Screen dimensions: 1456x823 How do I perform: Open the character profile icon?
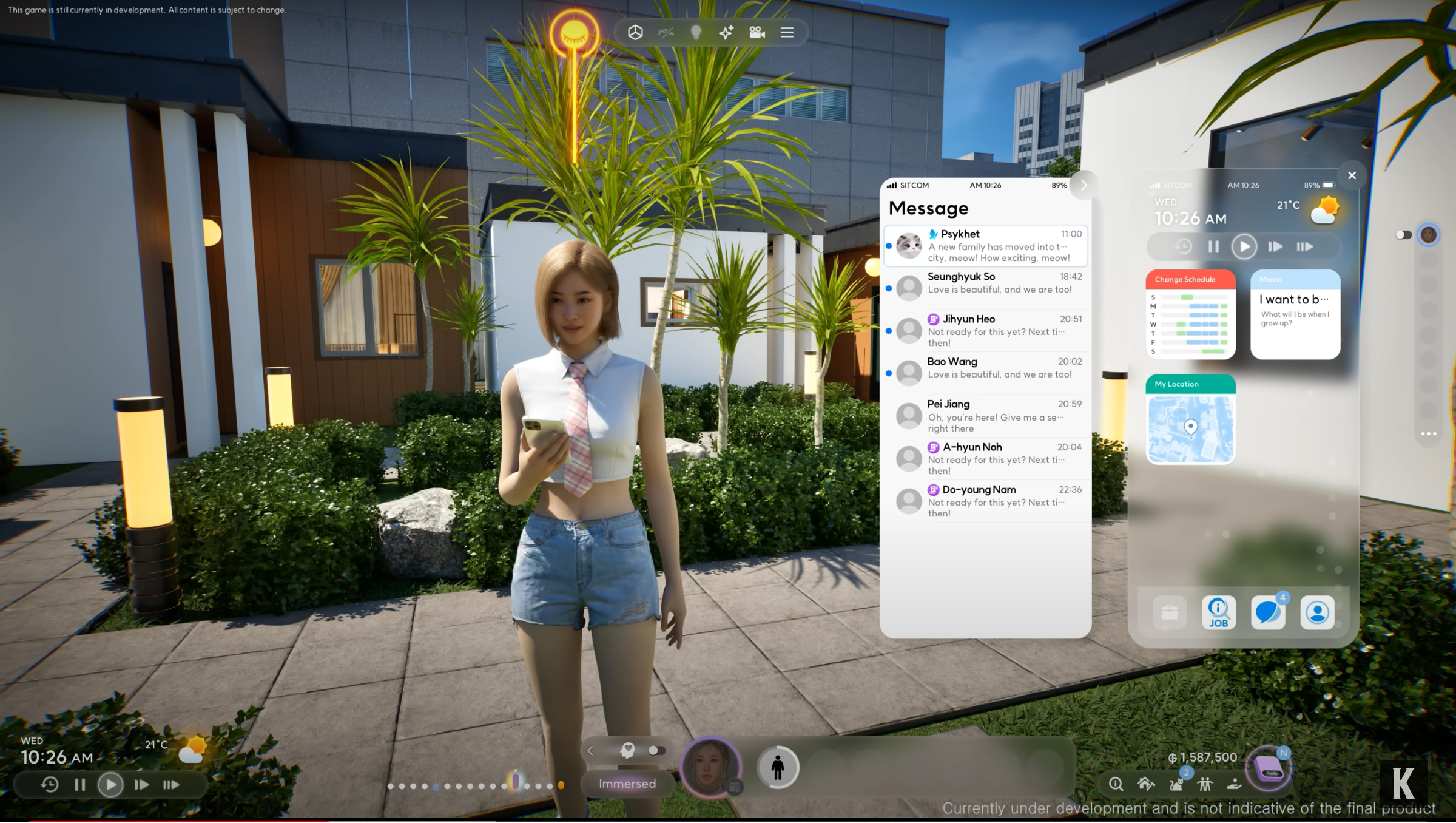(x=1319, y=611)
